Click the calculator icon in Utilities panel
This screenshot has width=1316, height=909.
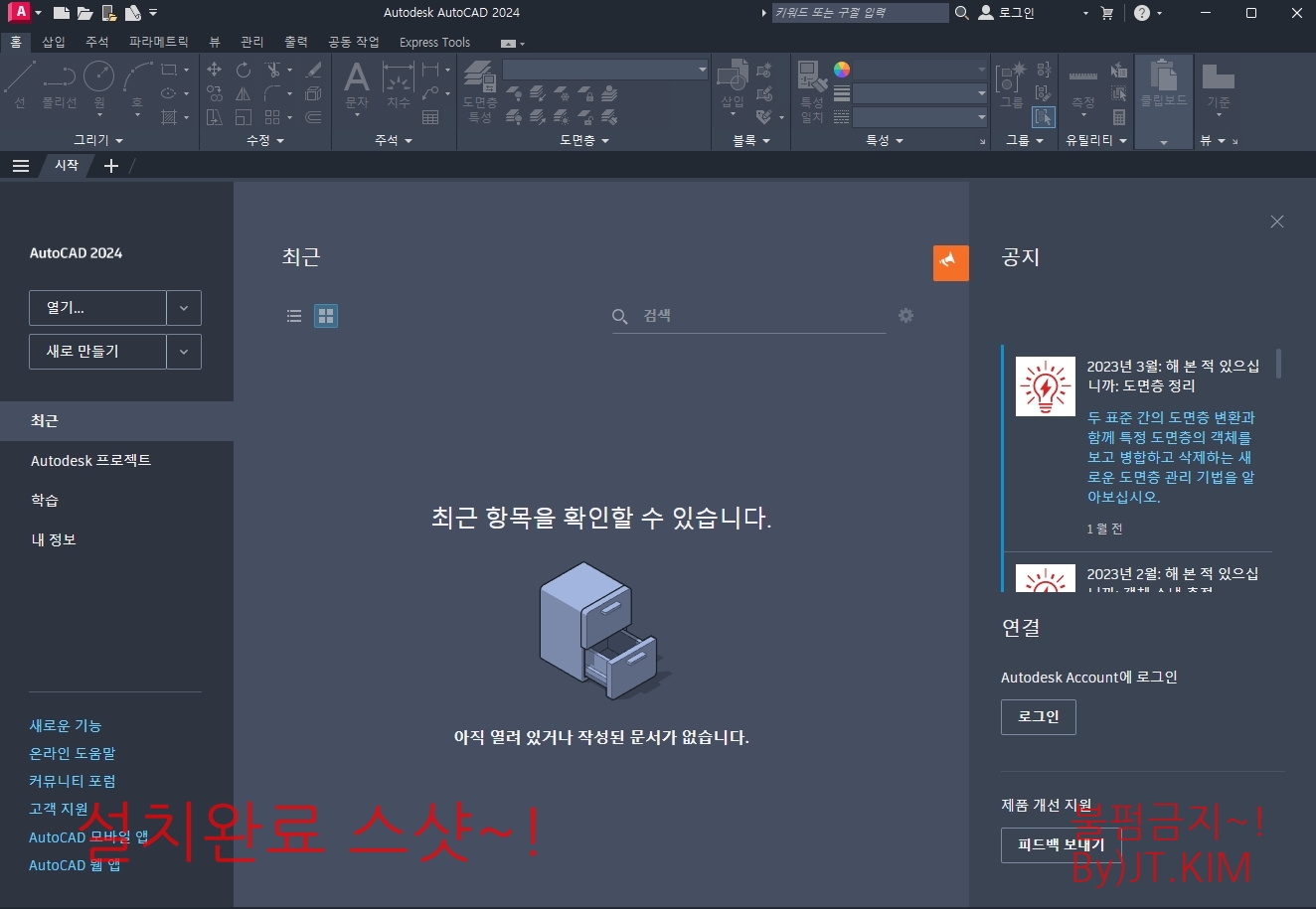[x=1119, y=117]
